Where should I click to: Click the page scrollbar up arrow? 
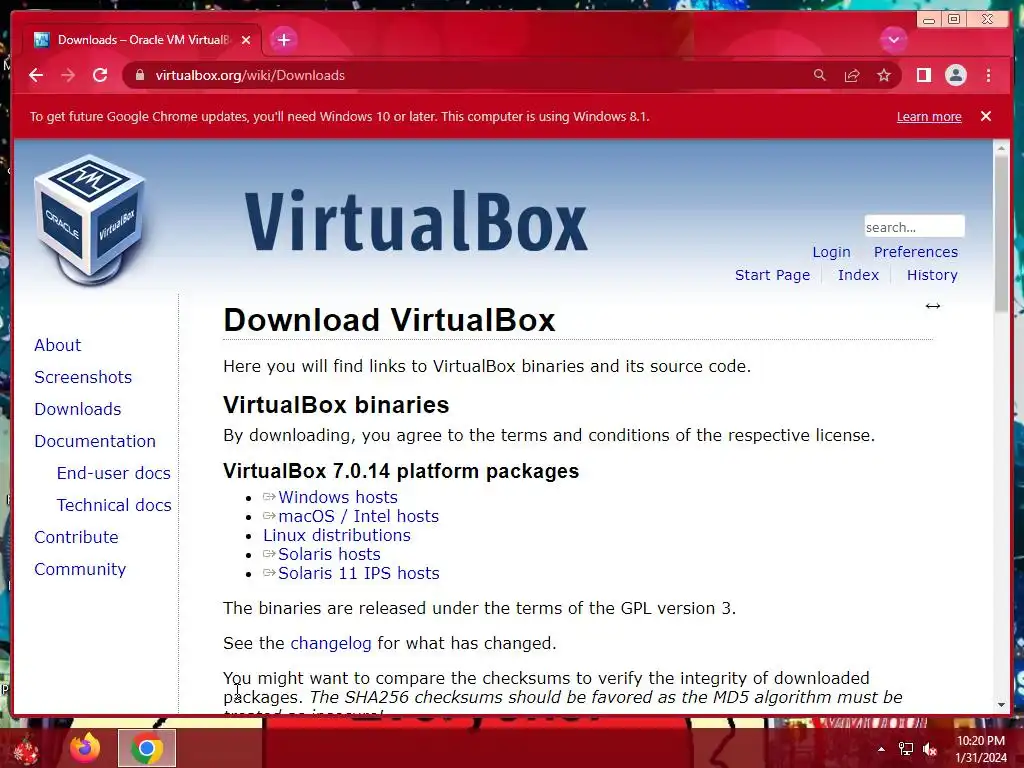point(1001,148)
